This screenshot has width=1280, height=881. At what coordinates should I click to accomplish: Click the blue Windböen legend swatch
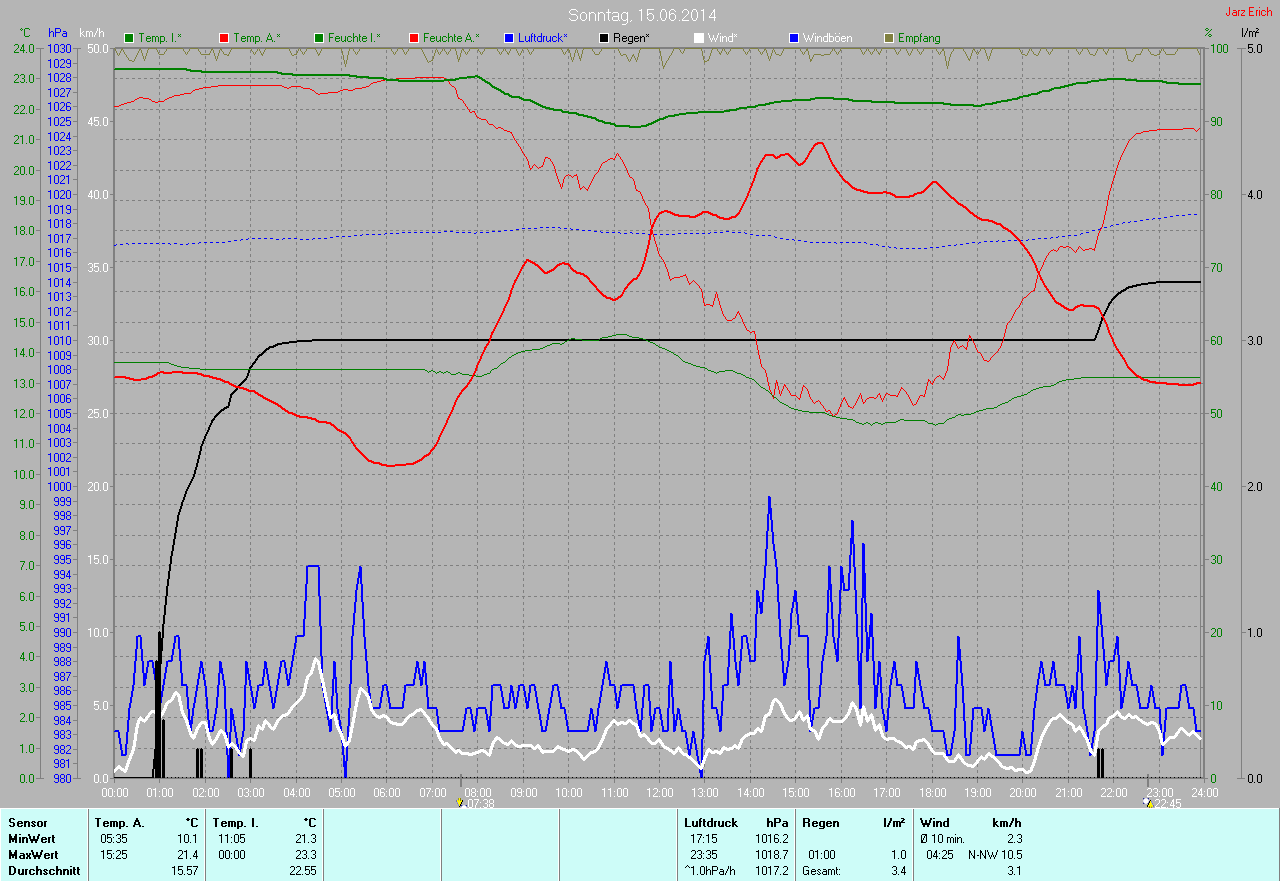[794, 38]
